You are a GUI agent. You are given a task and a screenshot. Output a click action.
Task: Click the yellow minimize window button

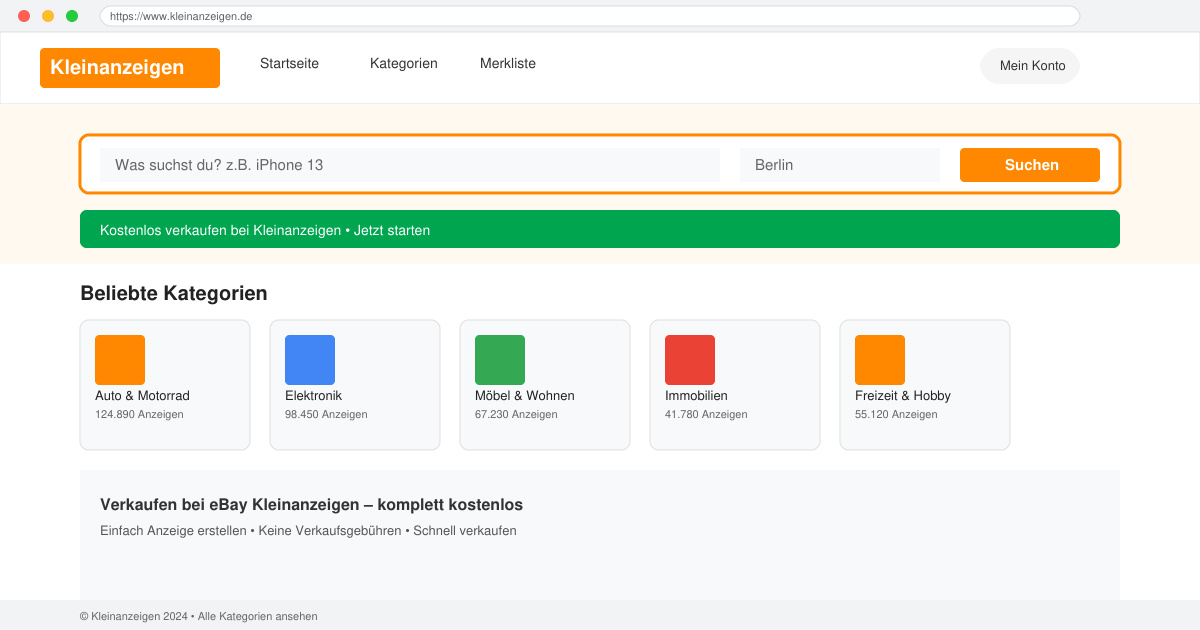[x=48, y=16]
